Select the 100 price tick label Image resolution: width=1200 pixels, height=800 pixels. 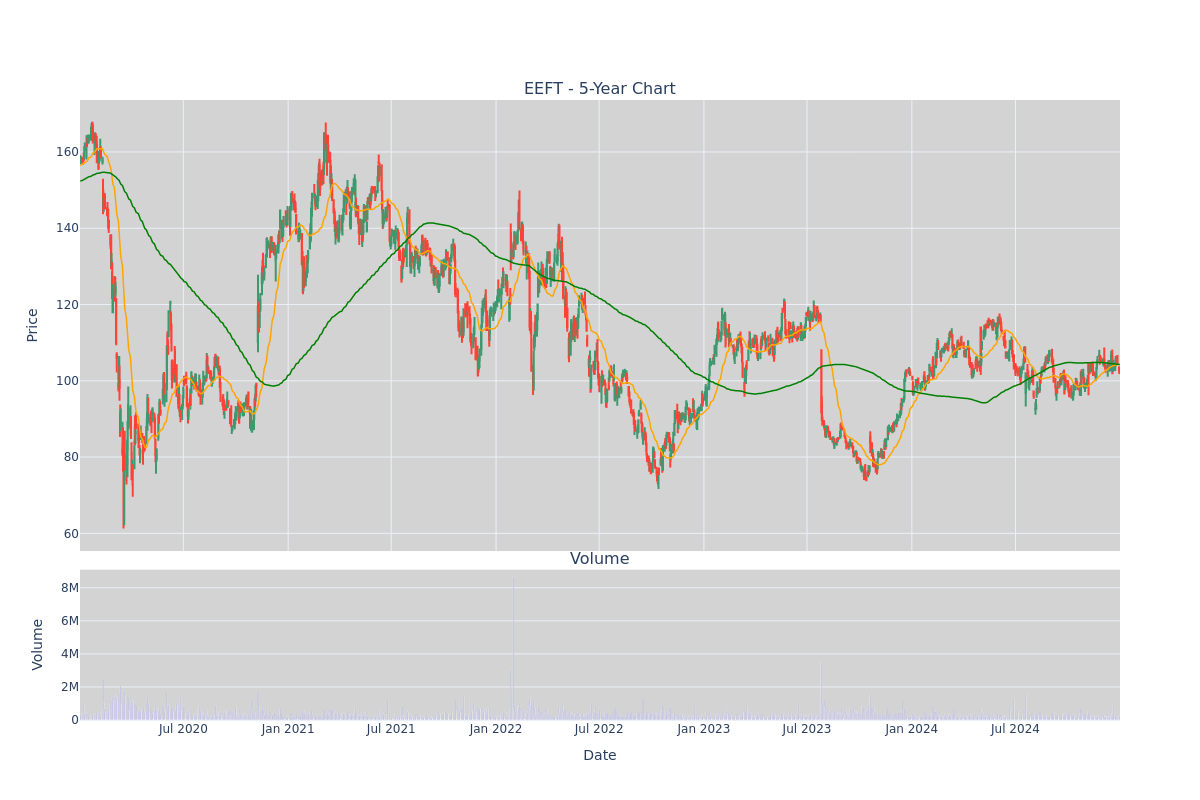coord(67,381)
